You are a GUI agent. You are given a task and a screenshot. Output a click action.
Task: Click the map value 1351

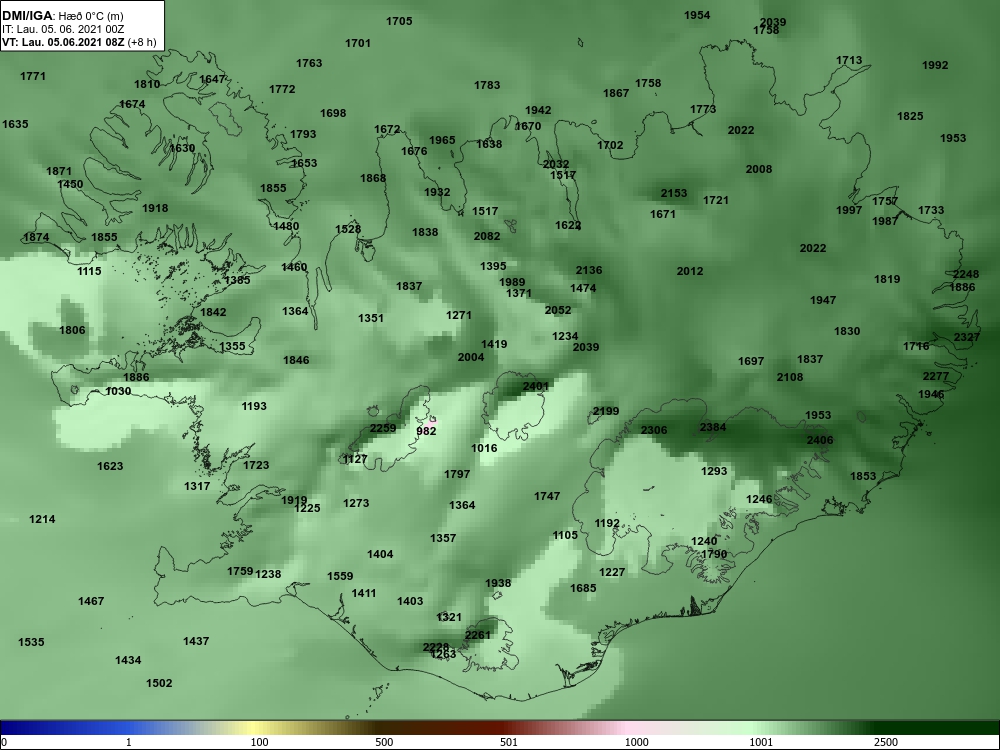point(371,318)
